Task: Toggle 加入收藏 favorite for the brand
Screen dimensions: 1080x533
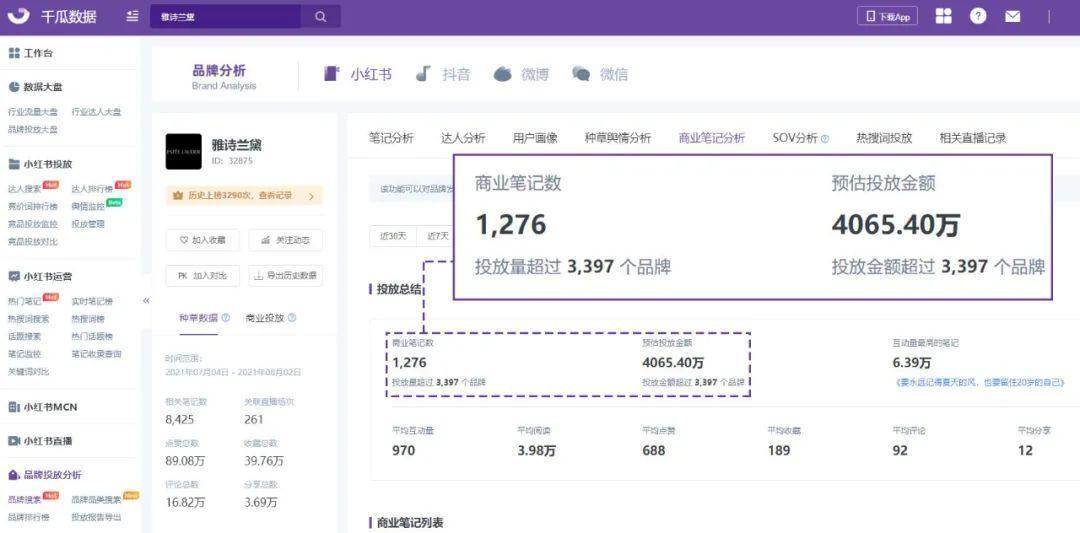Action: 203,240
